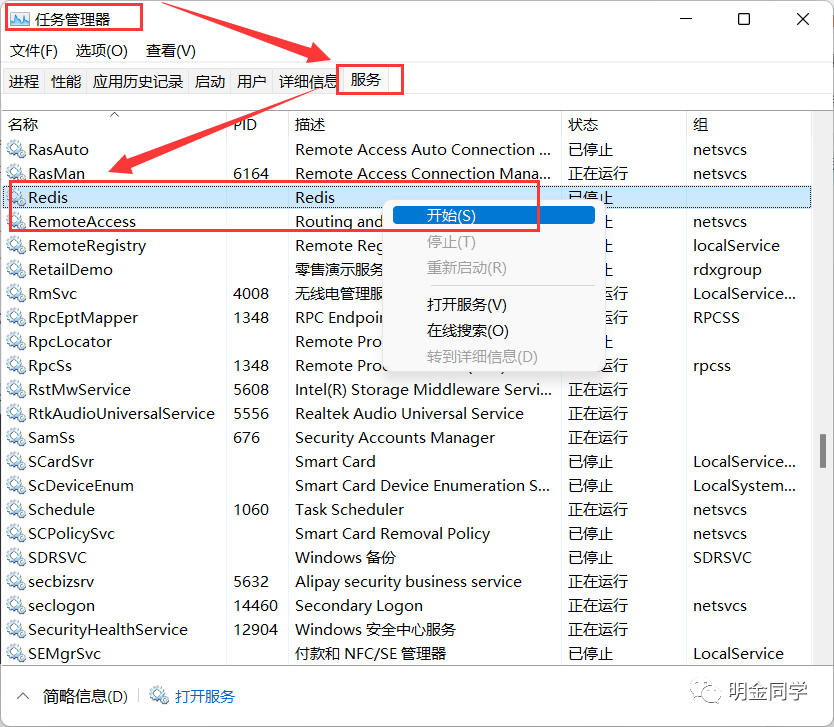Click the Redis service gear icon
Viewport: 834px width, 727px height.
coord(18,197)
